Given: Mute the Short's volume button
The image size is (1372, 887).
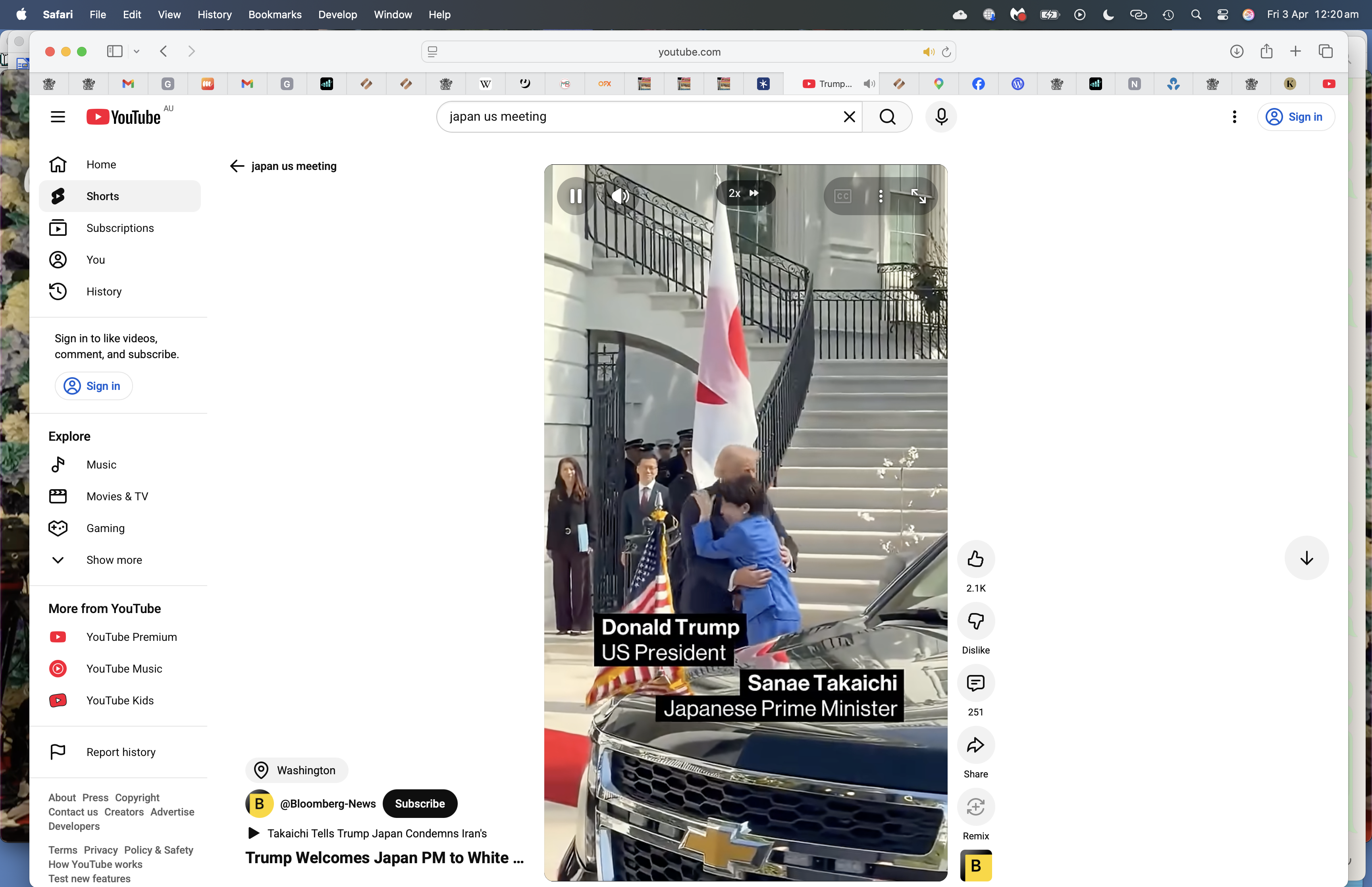Looking at the screenshot, I should tap(619, 197).
